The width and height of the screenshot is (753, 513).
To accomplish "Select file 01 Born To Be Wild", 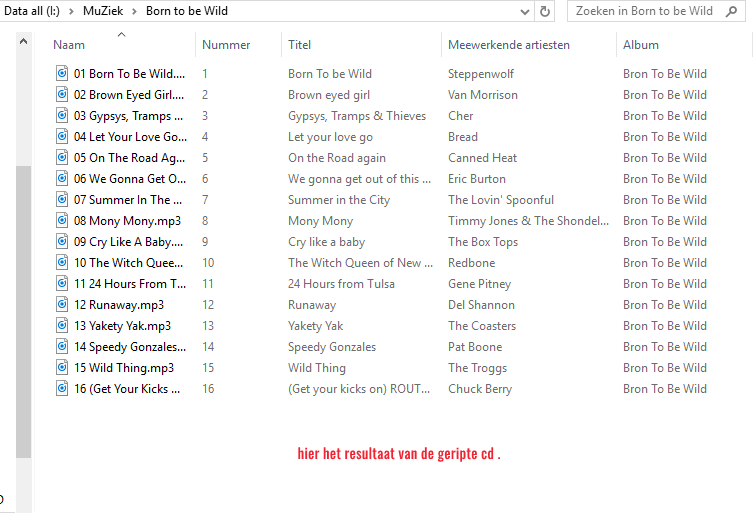I will (x=129, y=73).
